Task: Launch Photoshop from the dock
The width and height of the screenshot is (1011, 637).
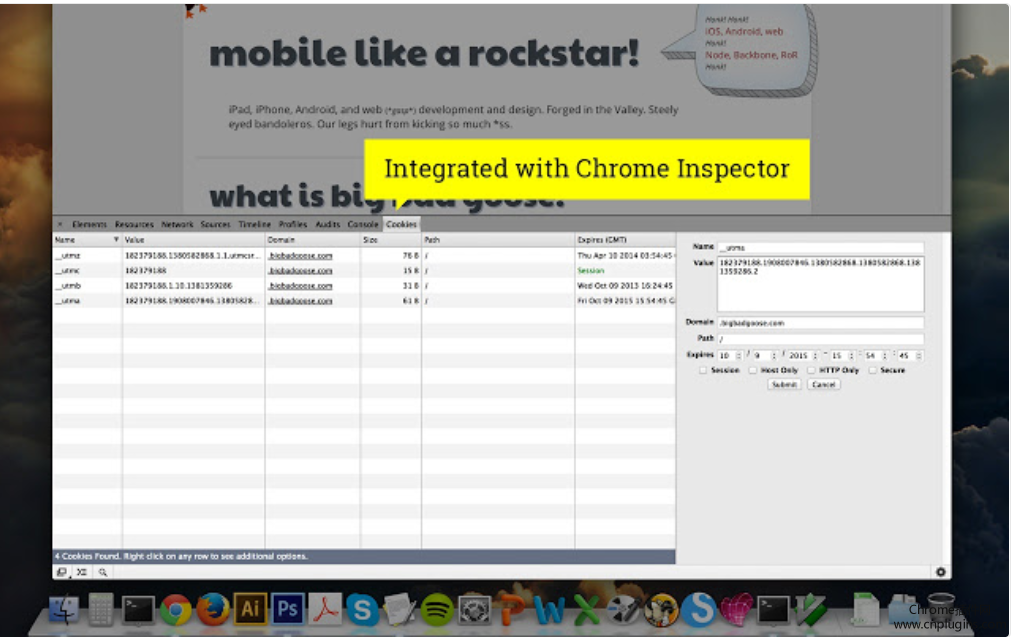Action: pos(288,609)
